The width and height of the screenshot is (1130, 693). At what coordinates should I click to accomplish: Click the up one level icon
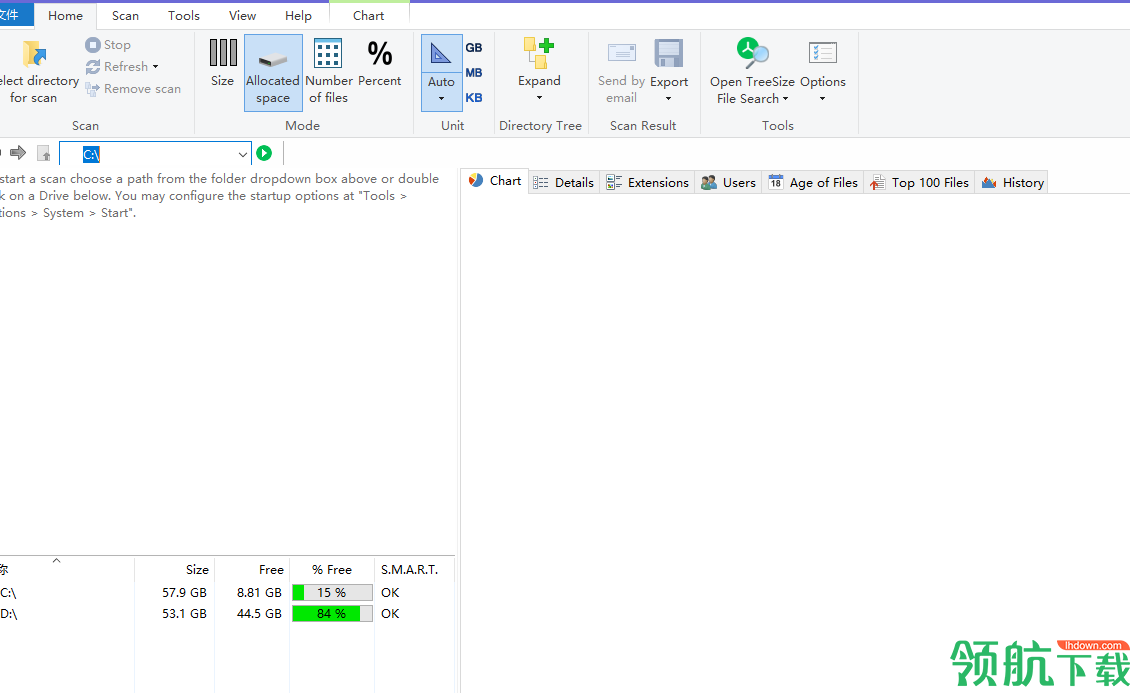point(44,153)
